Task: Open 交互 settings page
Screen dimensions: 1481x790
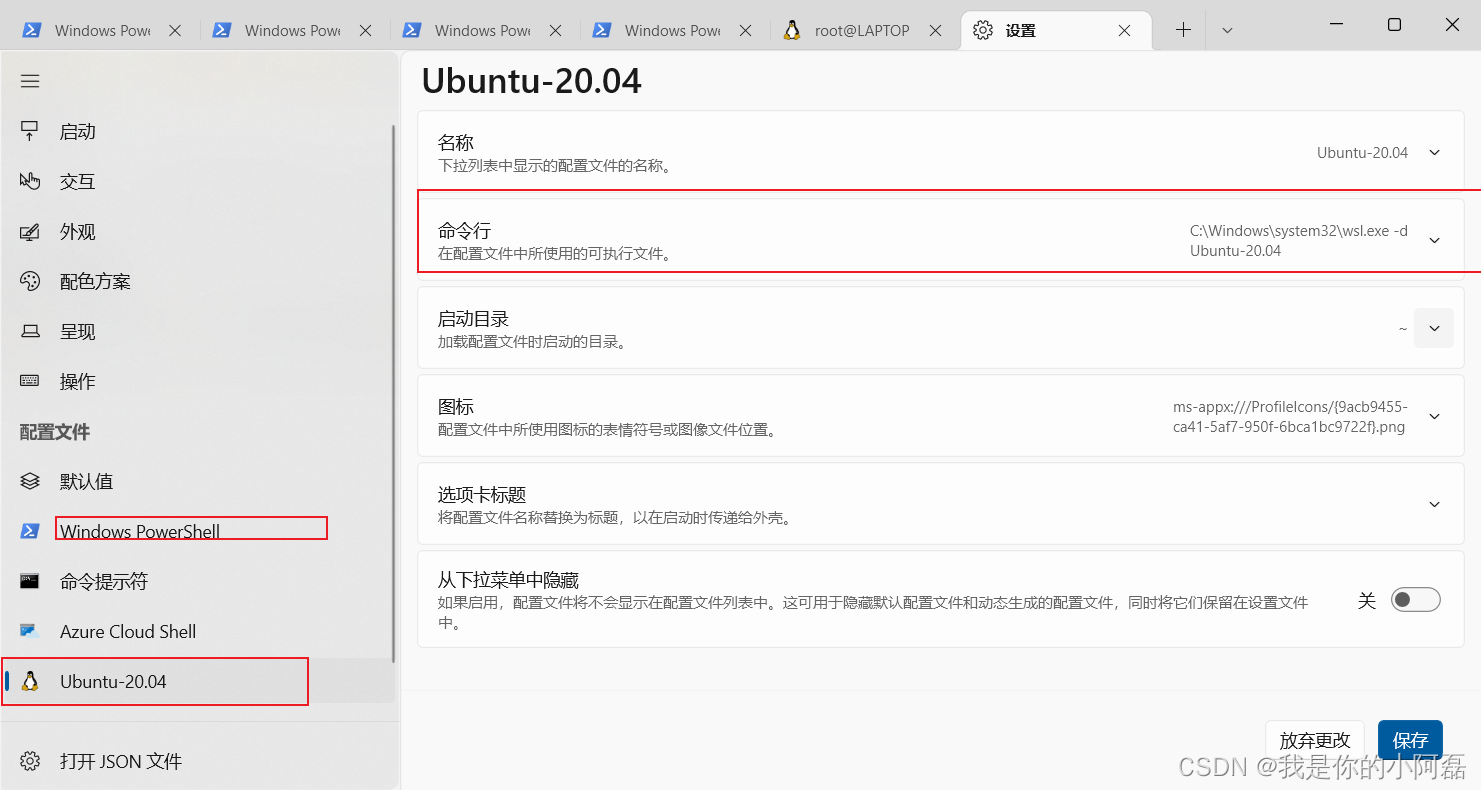Action: pos(198,181)
